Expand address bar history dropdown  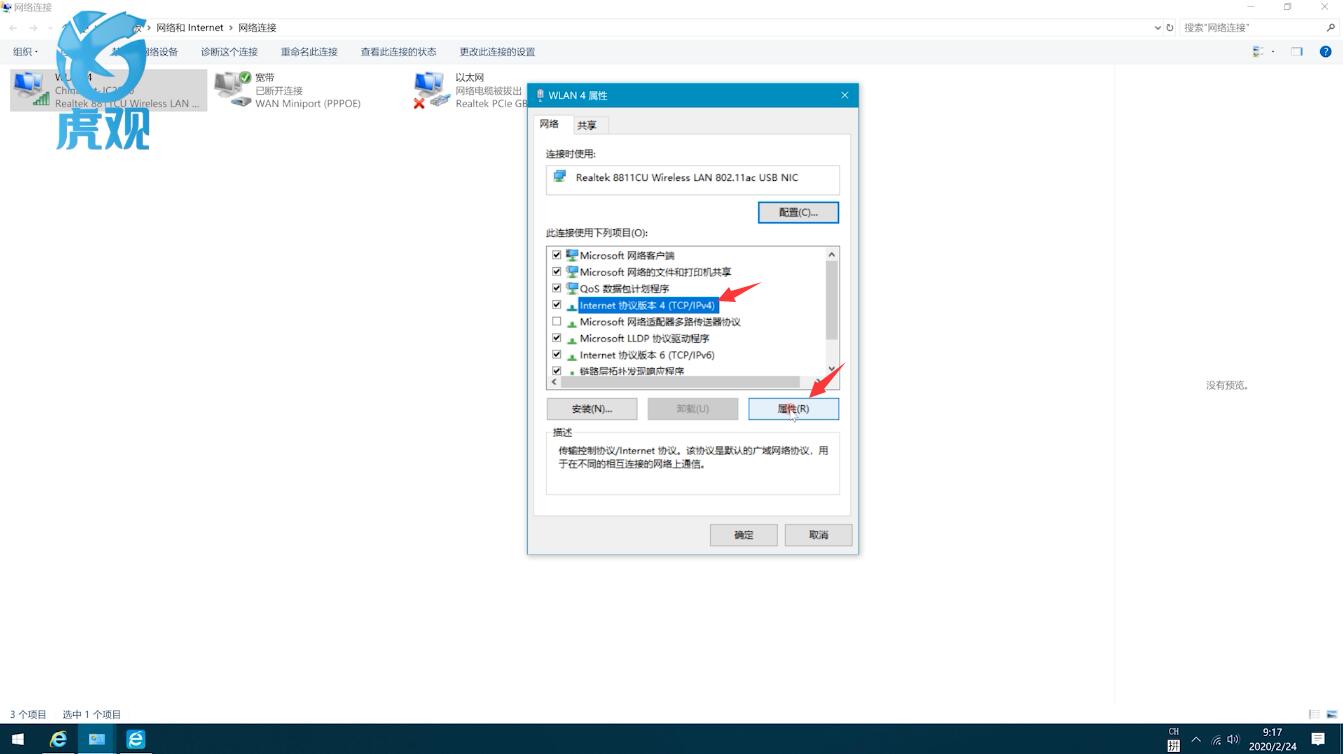1158,28
